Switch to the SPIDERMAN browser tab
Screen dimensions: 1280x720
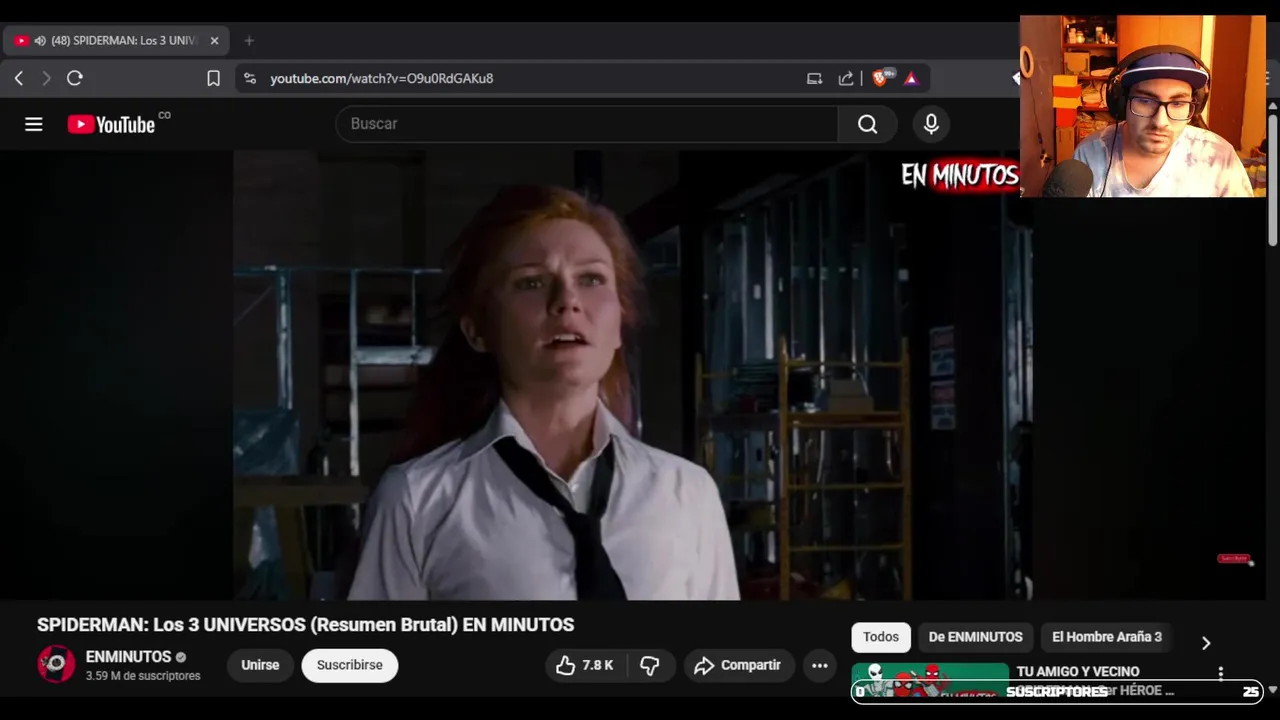(117, 41)
